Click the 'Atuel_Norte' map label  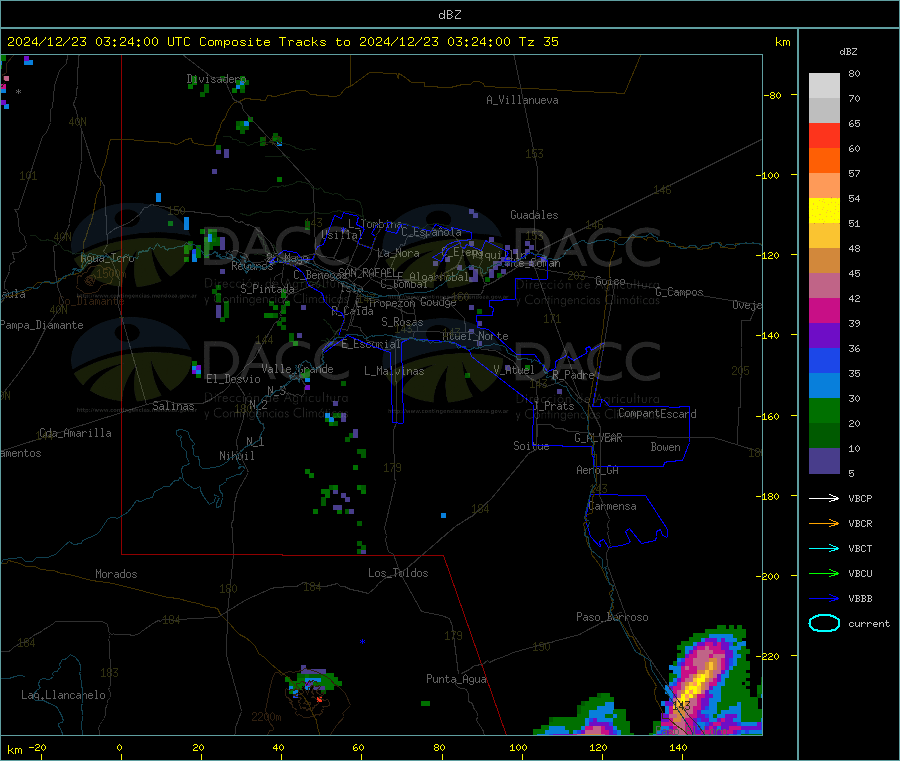coord(475,336)
